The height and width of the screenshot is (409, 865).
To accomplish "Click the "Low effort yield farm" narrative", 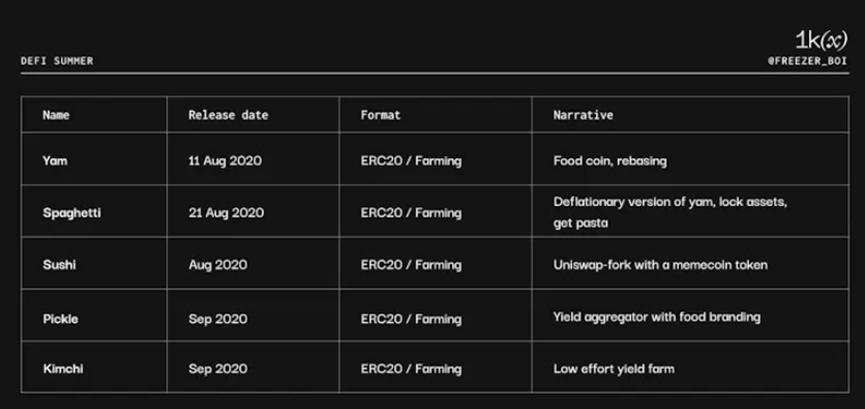I will (x=613, y=369).
